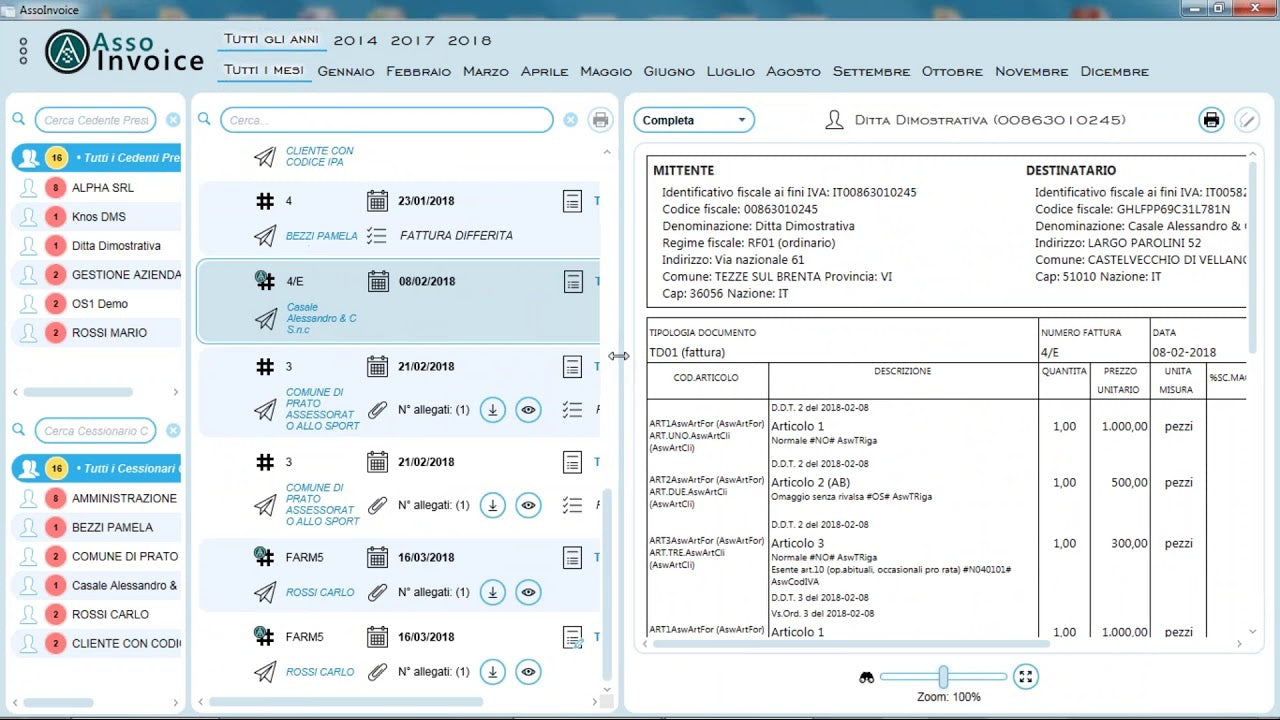Show attachment preview for FARM5 dated 16/03/2018
The width and height of the screenshot is (1280, 720).
click(528, 592)
